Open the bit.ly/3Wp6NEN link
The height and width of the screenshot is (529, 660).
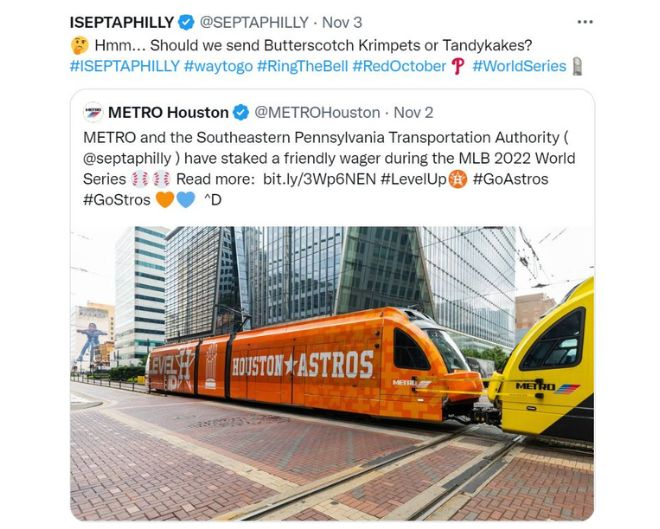click(x=319, y=179)
